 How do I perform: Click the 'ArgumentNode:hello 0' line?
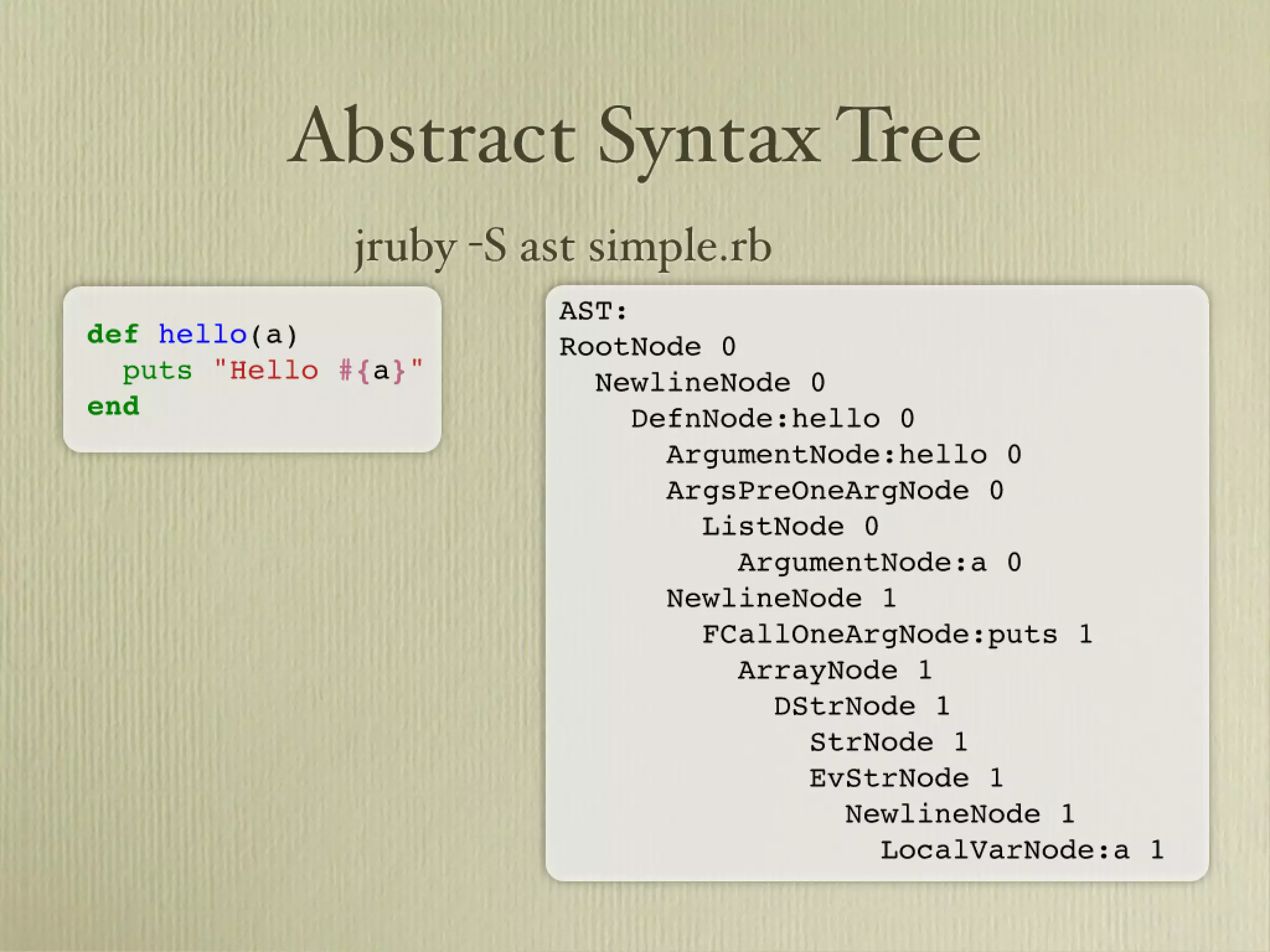pyautogui.click(x=844, y=455)
